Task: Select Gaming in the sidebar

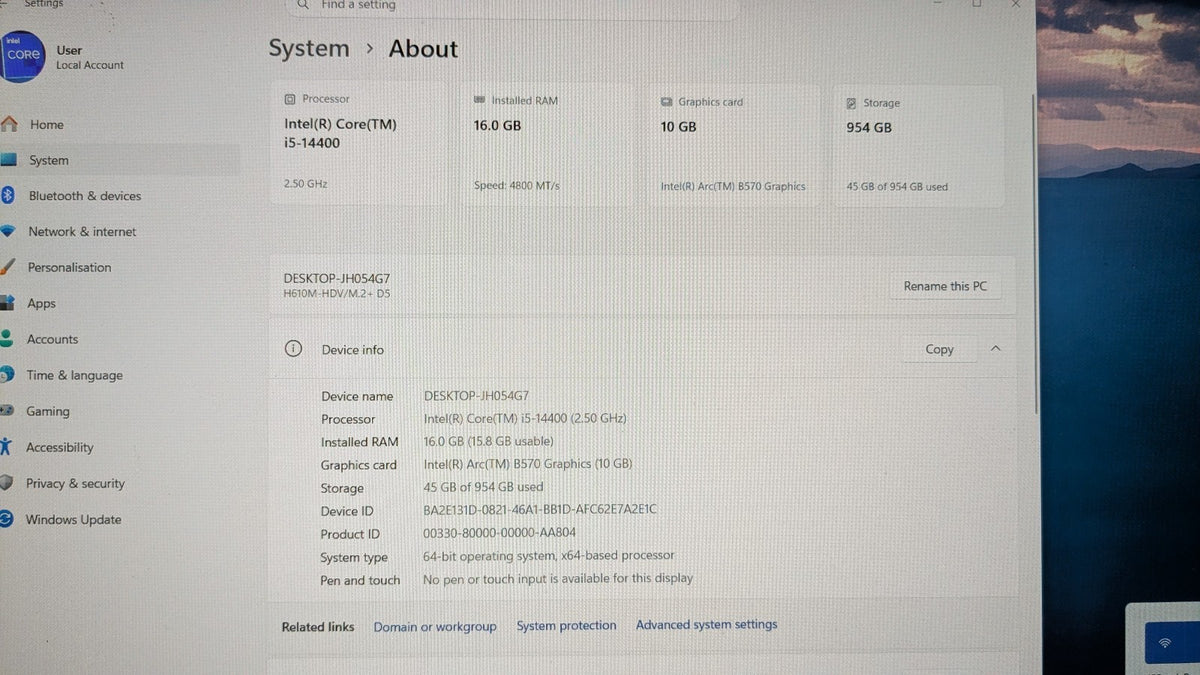Action: pos(47,411)
